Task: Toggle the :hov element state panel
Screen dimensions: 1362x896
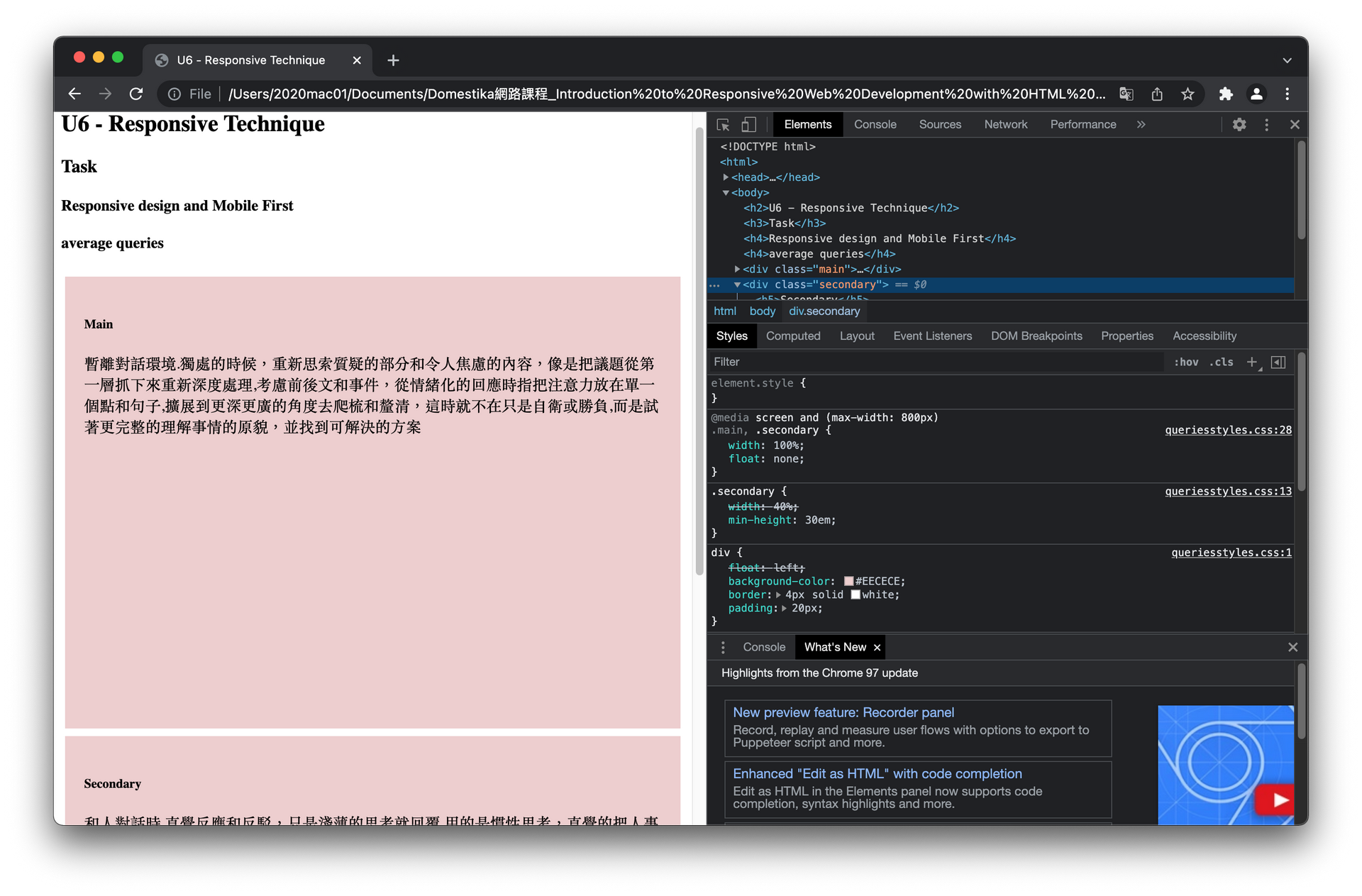Action: [x=1186, y=363]
